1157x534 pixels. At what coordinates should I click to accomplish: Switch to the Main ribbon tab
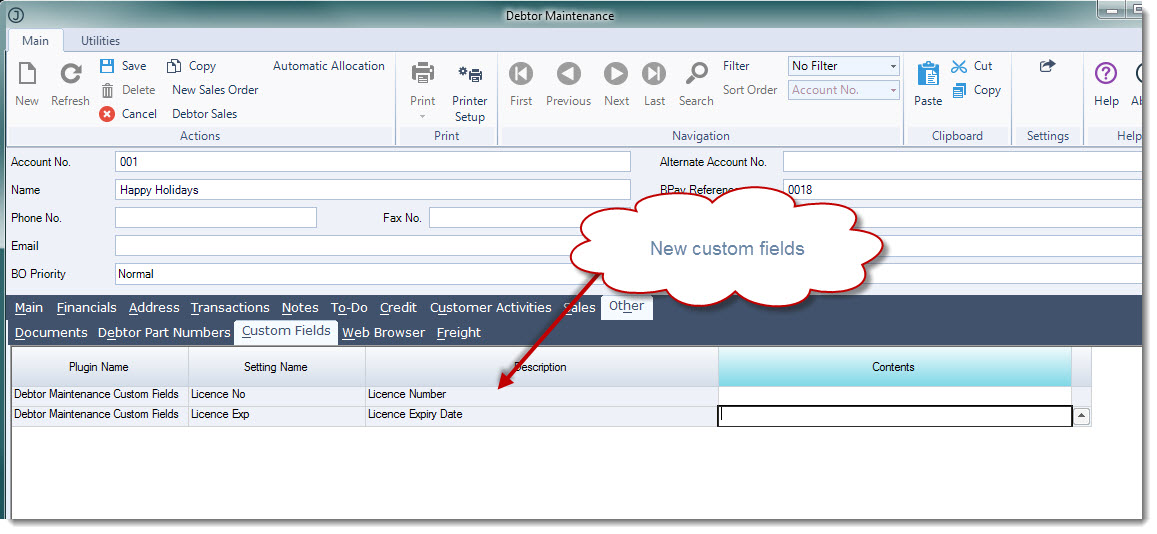point(35,41)
